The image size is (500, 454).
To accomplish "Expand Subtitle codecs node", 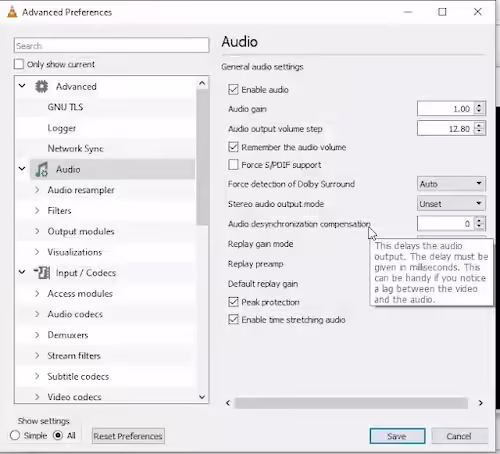I will (x=37, y=376).
